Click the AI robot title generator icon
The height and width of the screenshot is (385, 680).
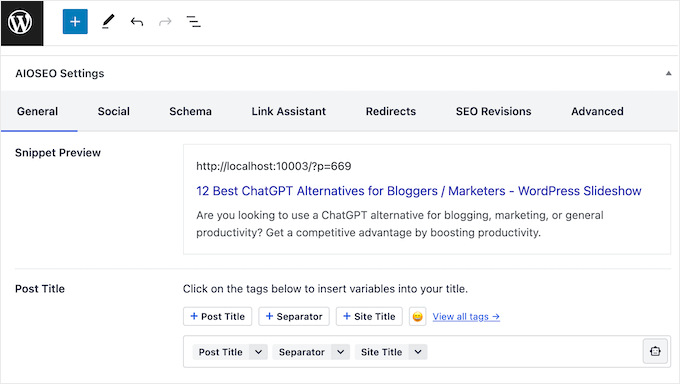pos(655,351)
